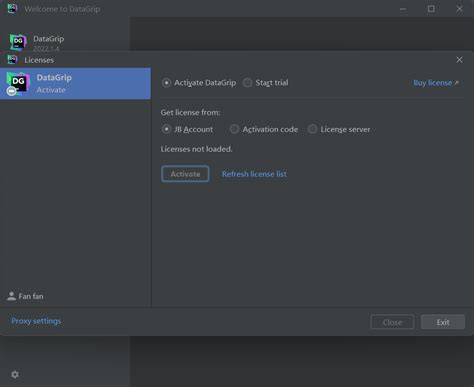The height and width of the screenshot is (387, 474).
Task: Close the Welcome to DataGrip window
Action: tap(459, 9)
